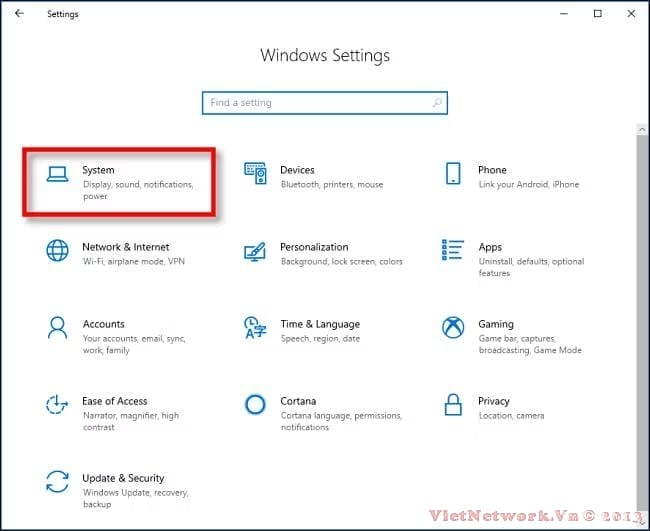
Task: Click Update & Security refresh icon
Action: click(58, 481)
